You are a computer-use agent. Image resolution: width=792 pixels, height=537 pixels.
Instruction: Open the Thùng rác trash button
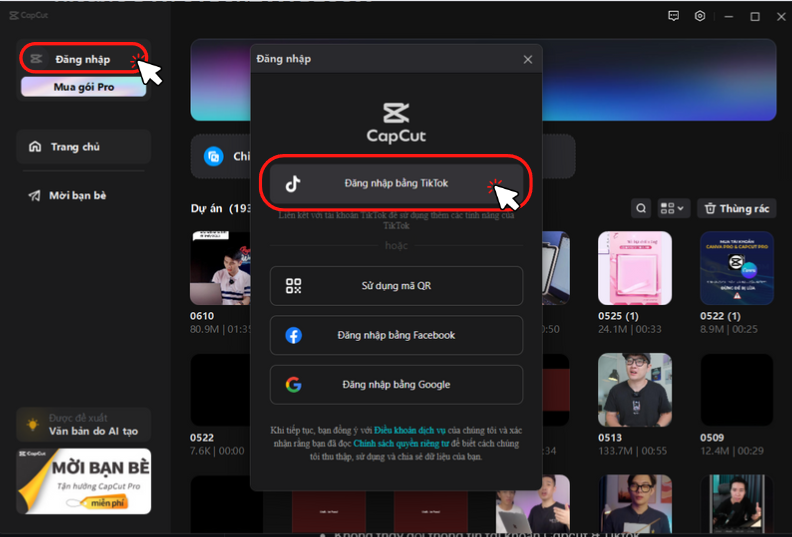[737, 208]
